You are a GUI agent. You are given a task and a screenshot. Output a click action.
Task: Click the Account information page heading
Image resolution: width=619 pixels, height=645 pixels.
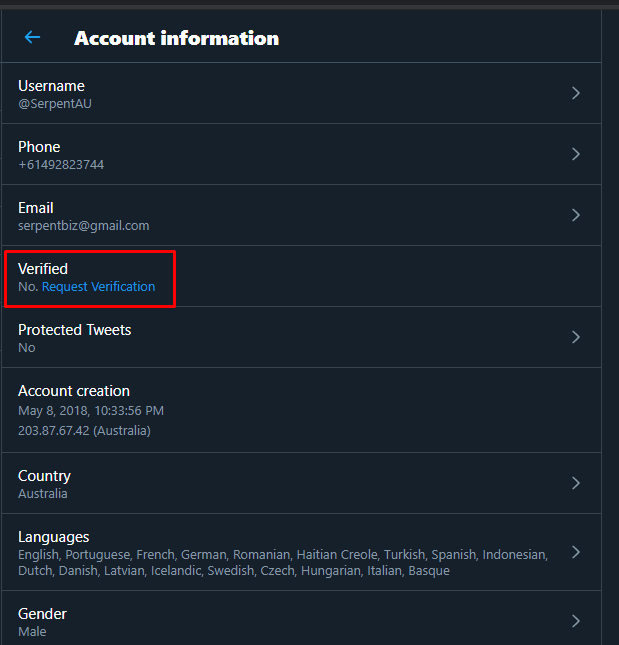[x=176, y=38]
